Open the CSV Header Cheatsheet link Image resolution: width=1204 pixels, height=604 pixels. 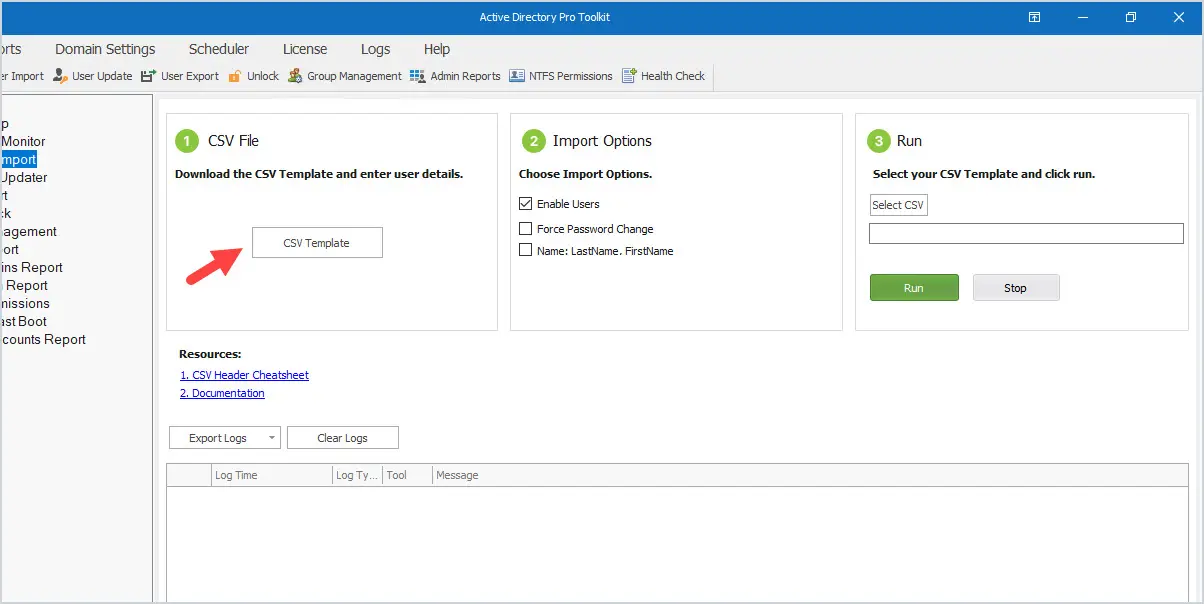coord(244,375)
